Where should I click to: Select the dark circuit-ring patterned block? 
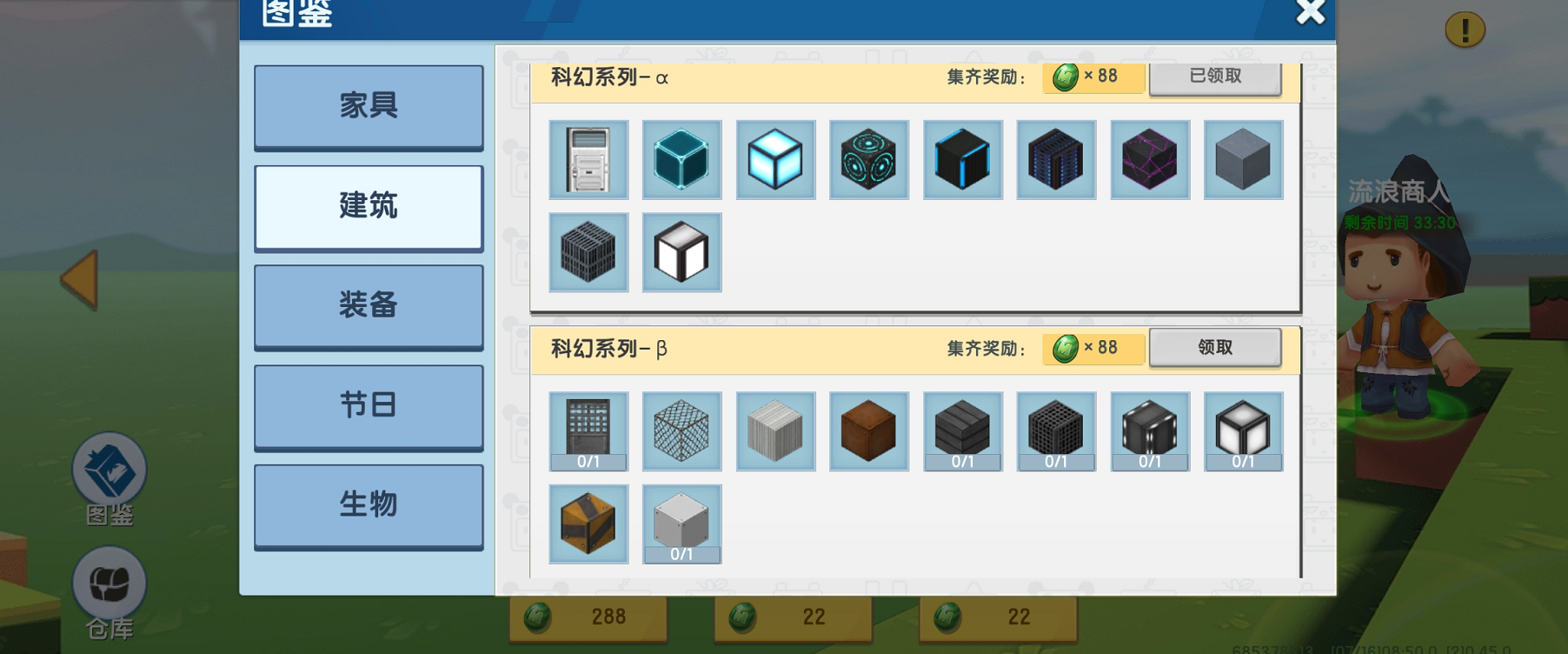[x=869, y=160]
